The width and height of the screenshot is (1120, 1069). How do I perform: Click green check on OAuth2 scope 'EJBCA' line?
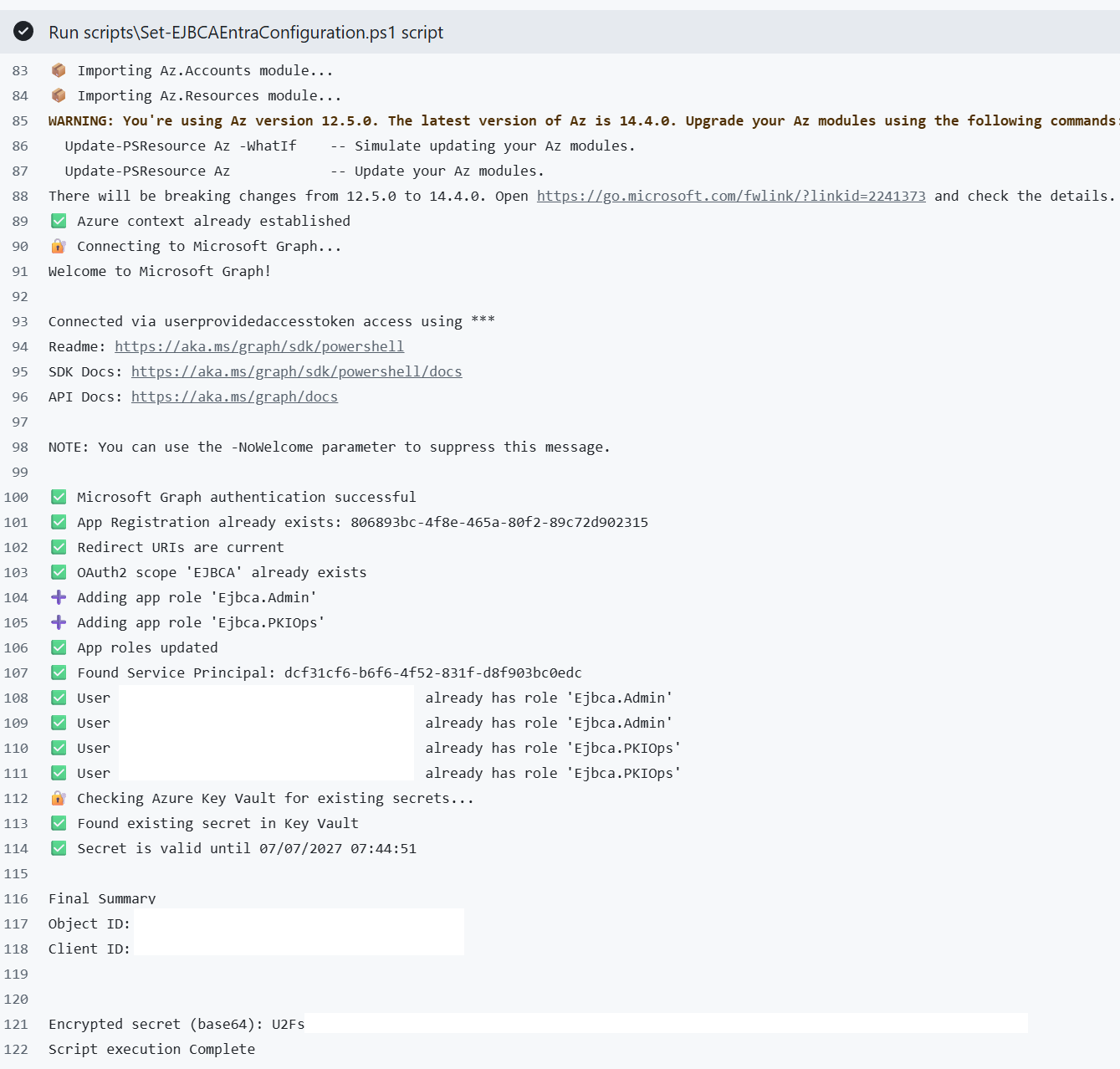(x=59, y=572)
